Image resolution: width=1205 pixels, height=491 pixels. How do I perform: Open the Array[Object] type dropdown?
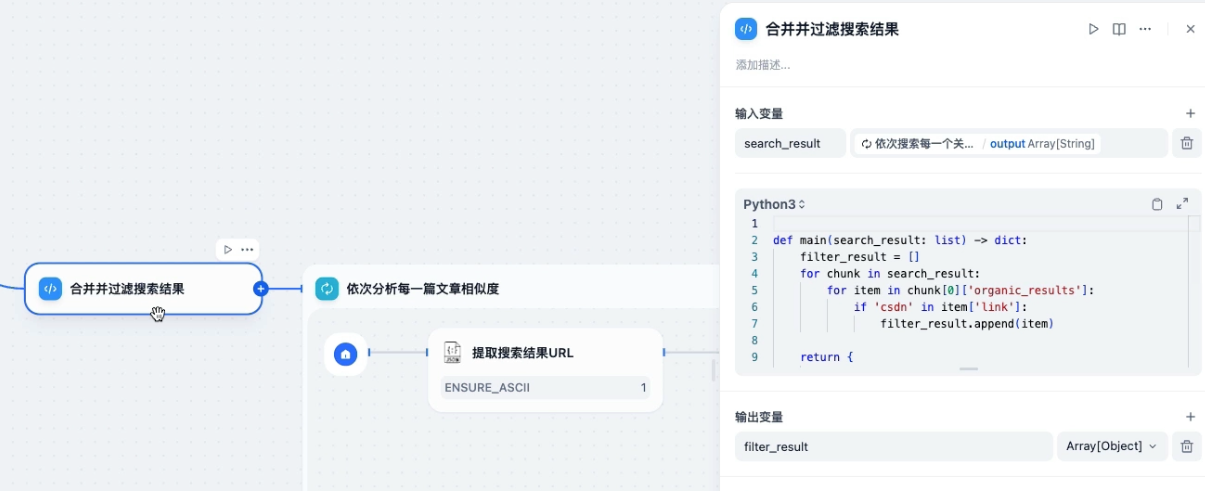point(1110,447)
